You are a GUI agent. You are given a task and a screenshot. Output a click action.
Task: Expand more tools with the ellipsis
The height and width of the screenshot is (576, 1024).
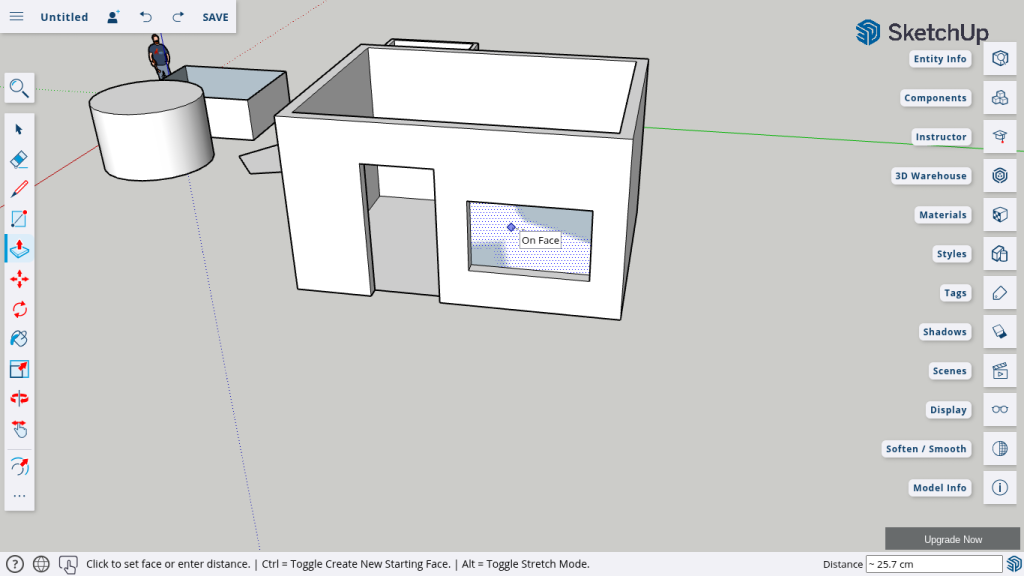(19, 496)
